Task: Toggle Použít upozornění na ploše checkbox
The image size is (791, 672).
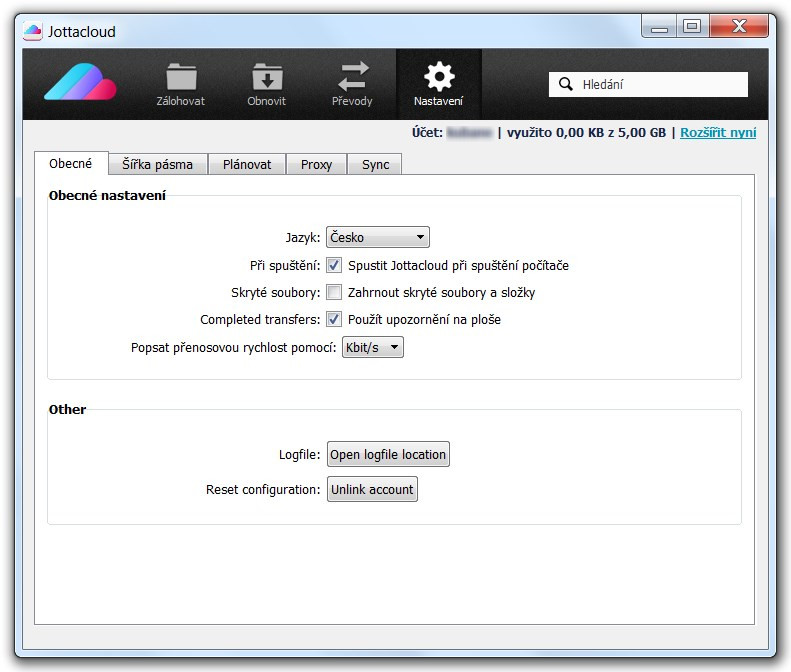Action: [334, 319]
